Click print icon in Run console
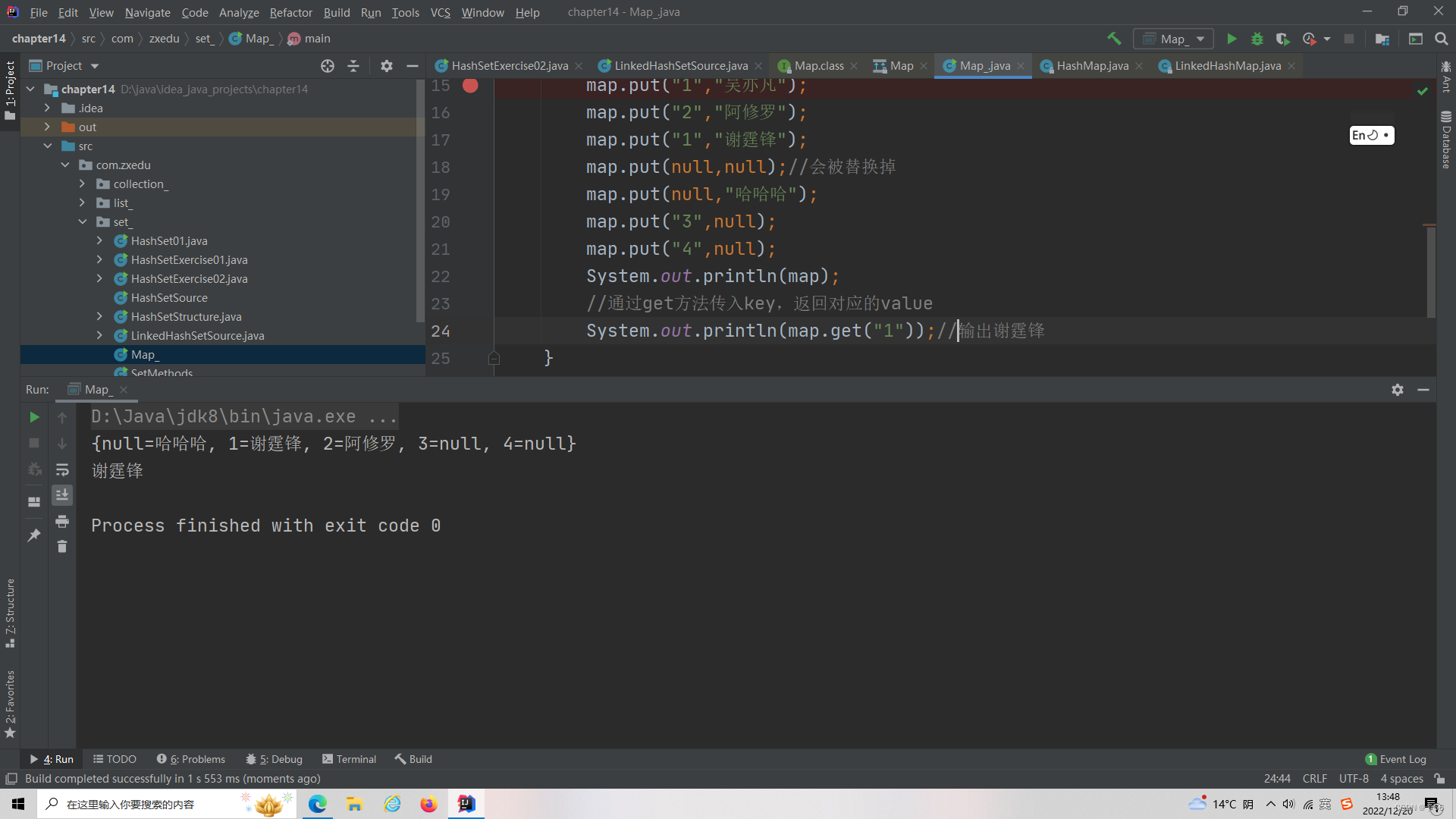 tap(62, 521)
